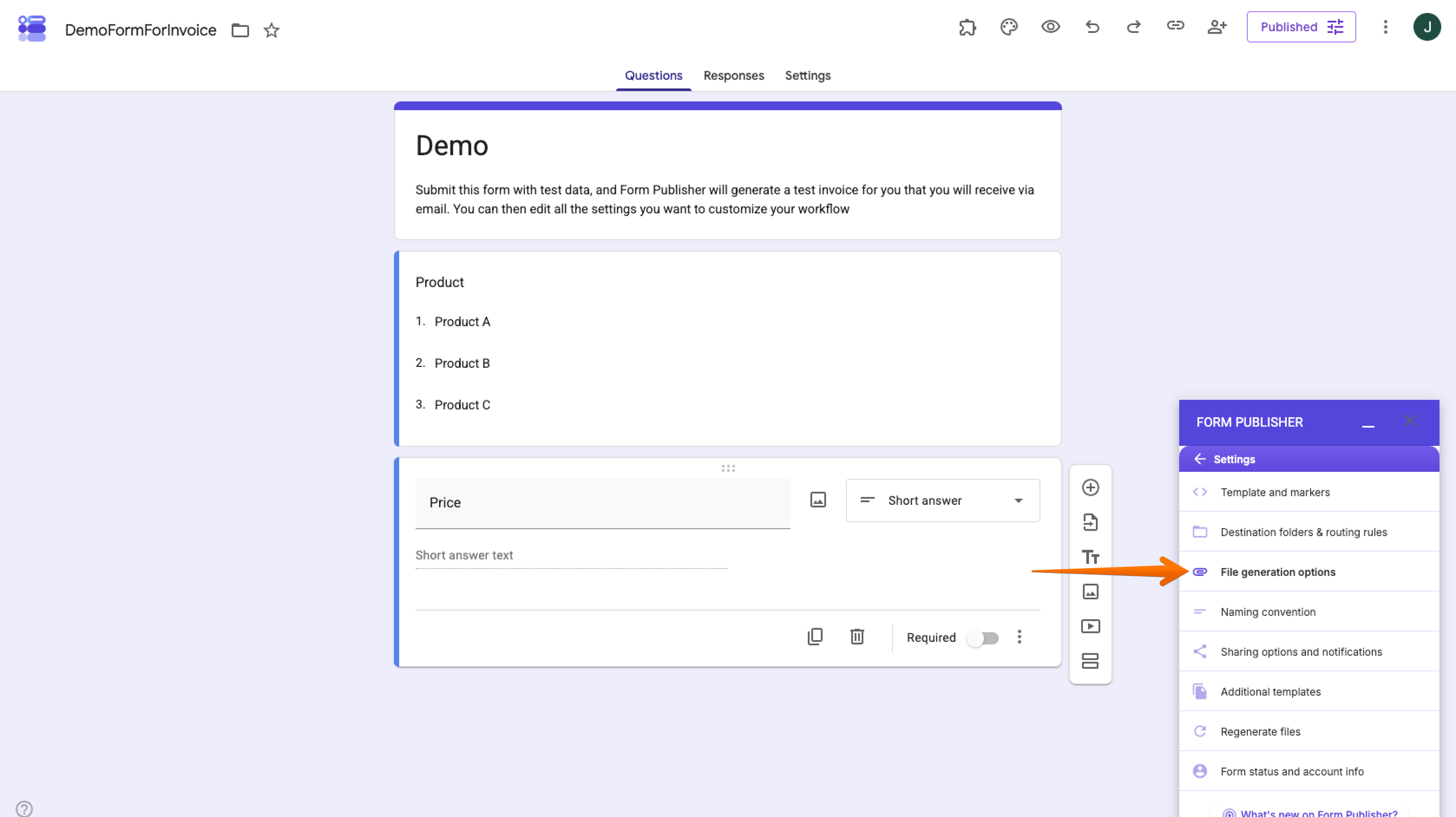Add a new question

tap(1090, 487)
